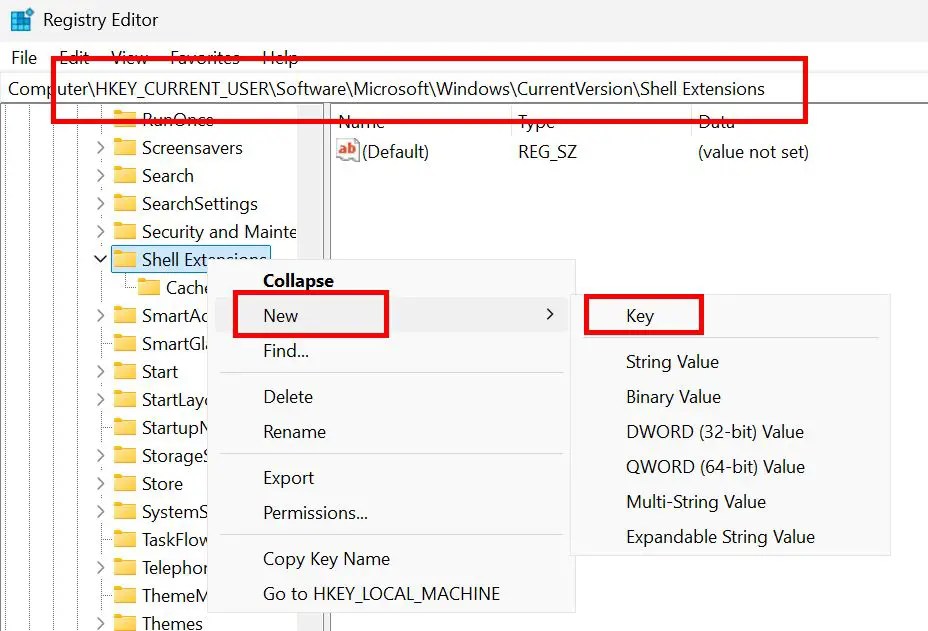Click the StartLay folder icon
928x631 pixels.
tap(124, 399)
